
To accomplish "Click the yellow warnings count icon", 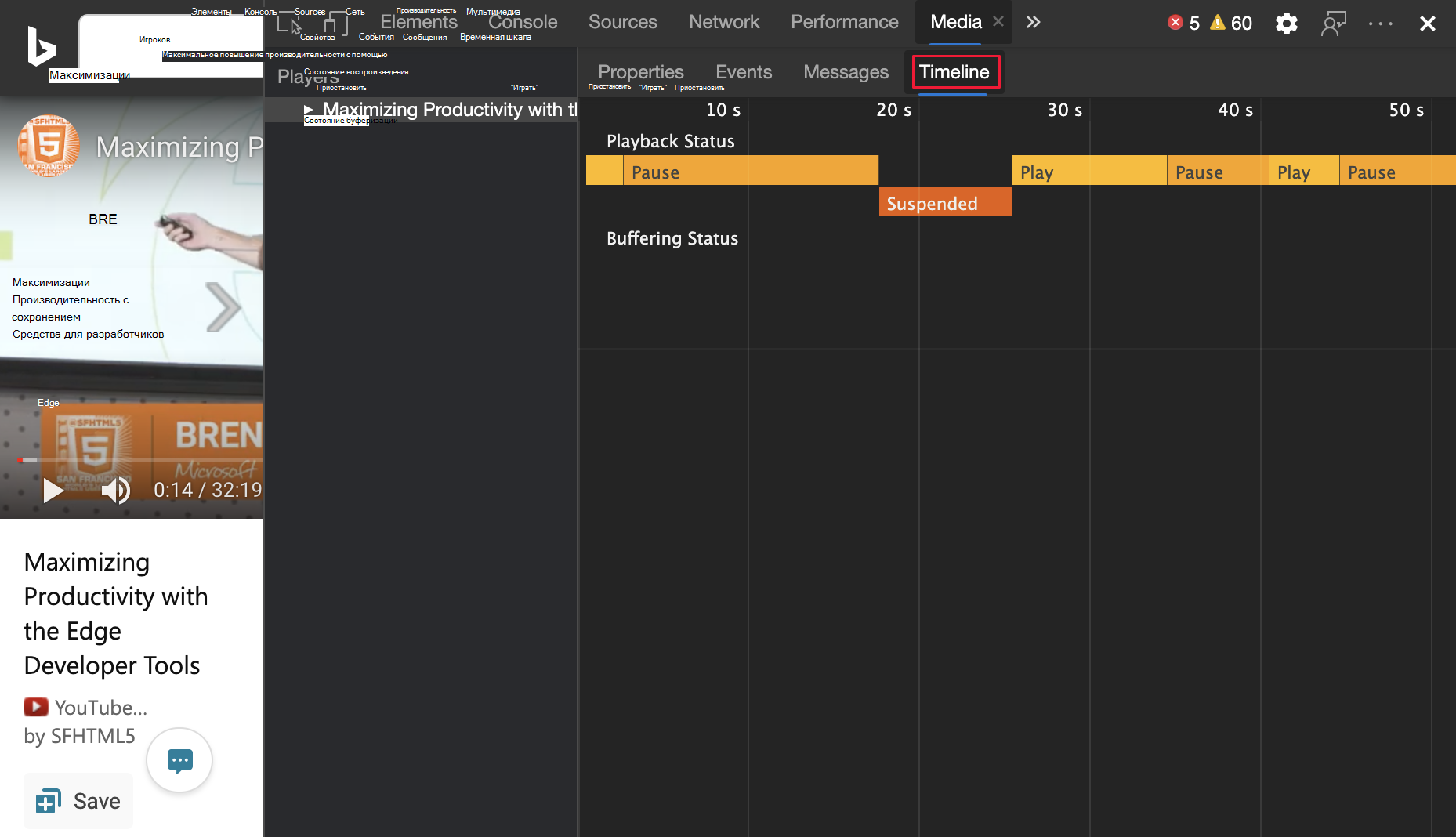I will point(1218,23).
